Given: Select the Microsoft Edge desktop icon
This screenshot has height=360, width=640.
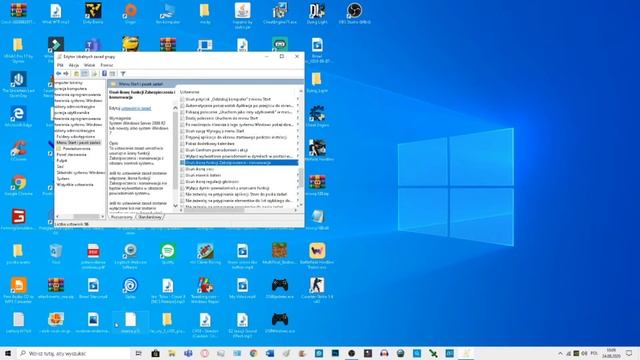Looking at the screenshot, I should pos(18,117).
